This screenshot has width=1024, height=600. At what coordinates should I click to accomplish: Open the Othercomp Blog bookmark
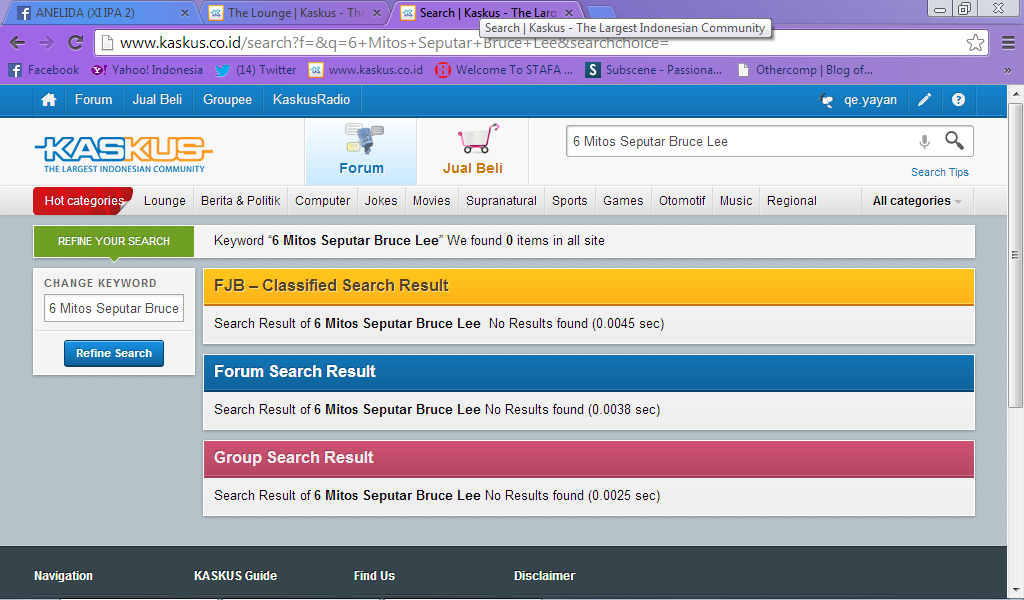tap(805, 70)
